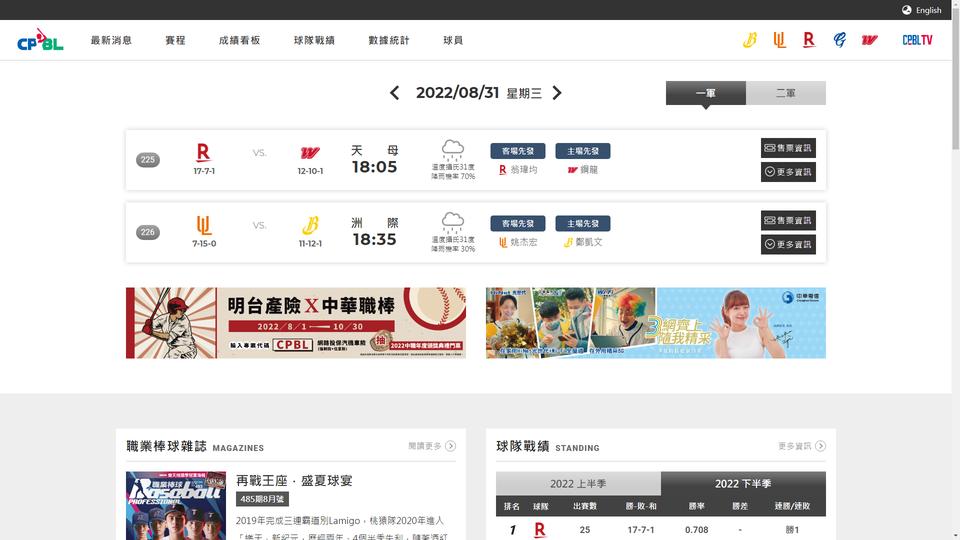960x540 pixels.
Task: Open the Uni-Lions team icon in the header
Action: pos(779,40)
